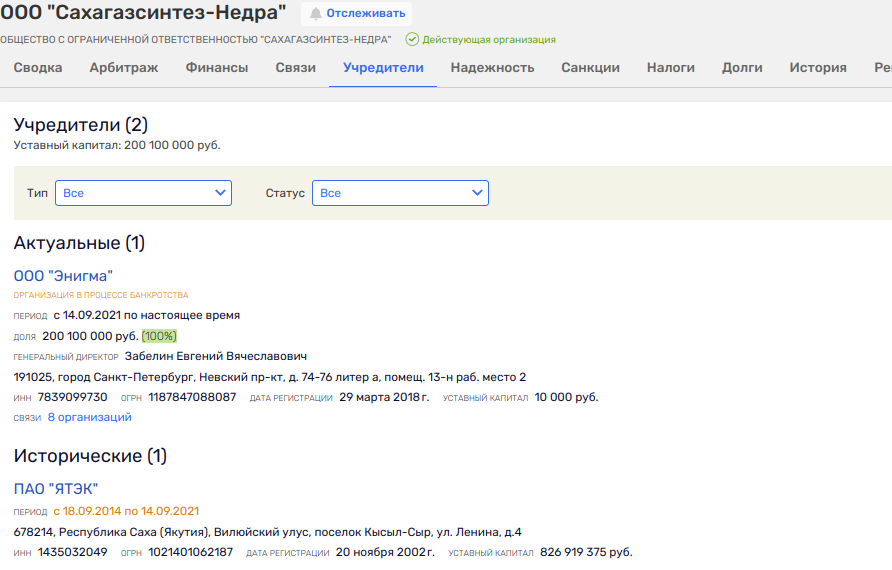
Task: View the Налоги tab
Action: pos(671,68)
